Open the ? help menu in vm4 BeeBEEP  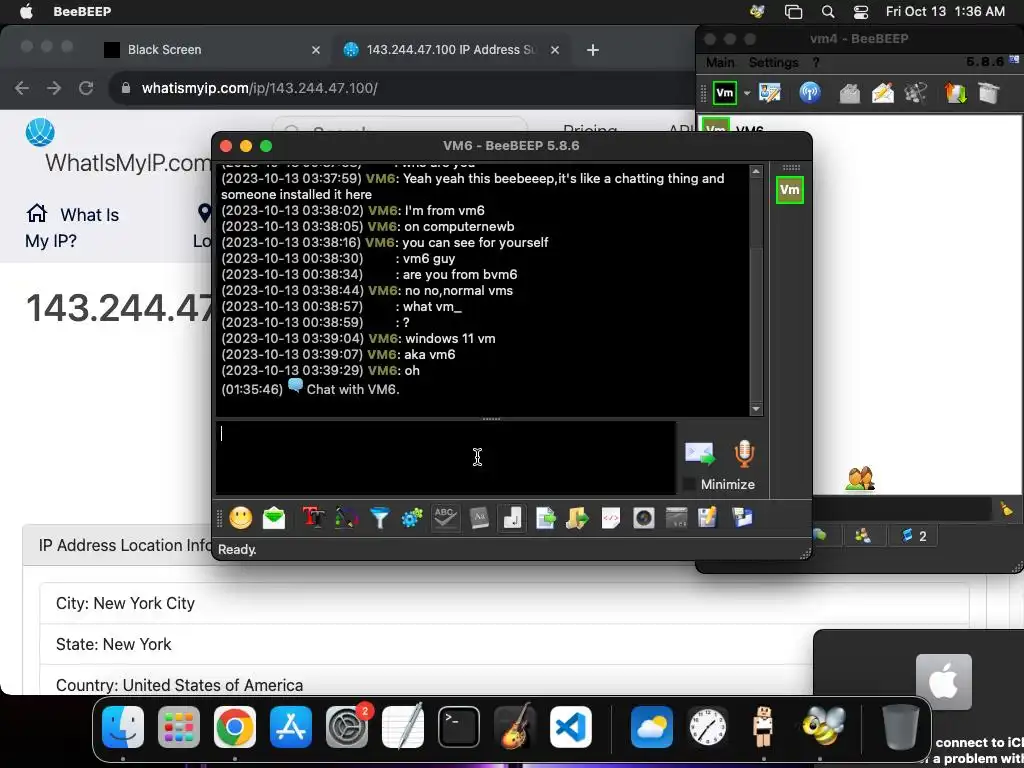[816, 63]
